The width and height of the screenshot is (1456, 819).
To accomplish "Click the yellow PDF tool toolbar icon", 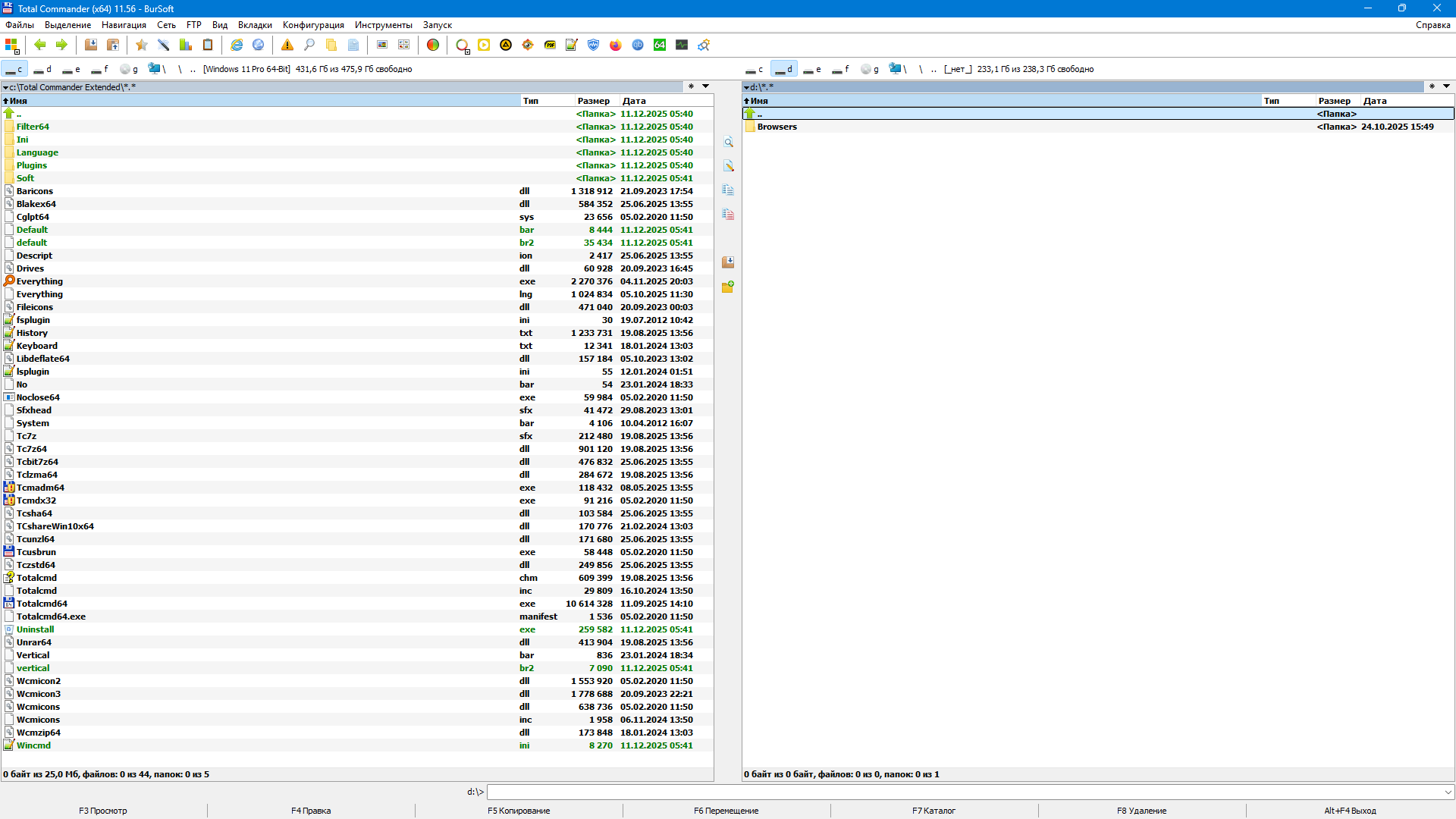I will (x=550, y=45).
